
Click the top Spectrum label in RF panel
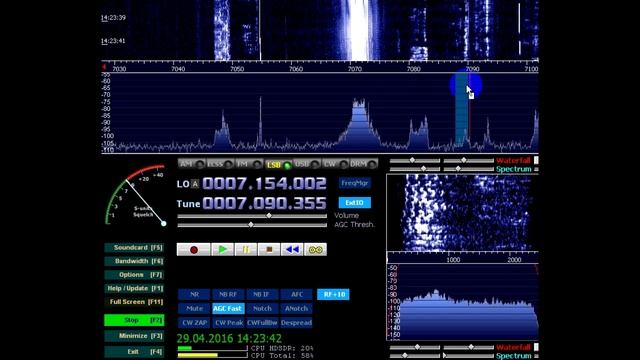[x=514, y=169]
